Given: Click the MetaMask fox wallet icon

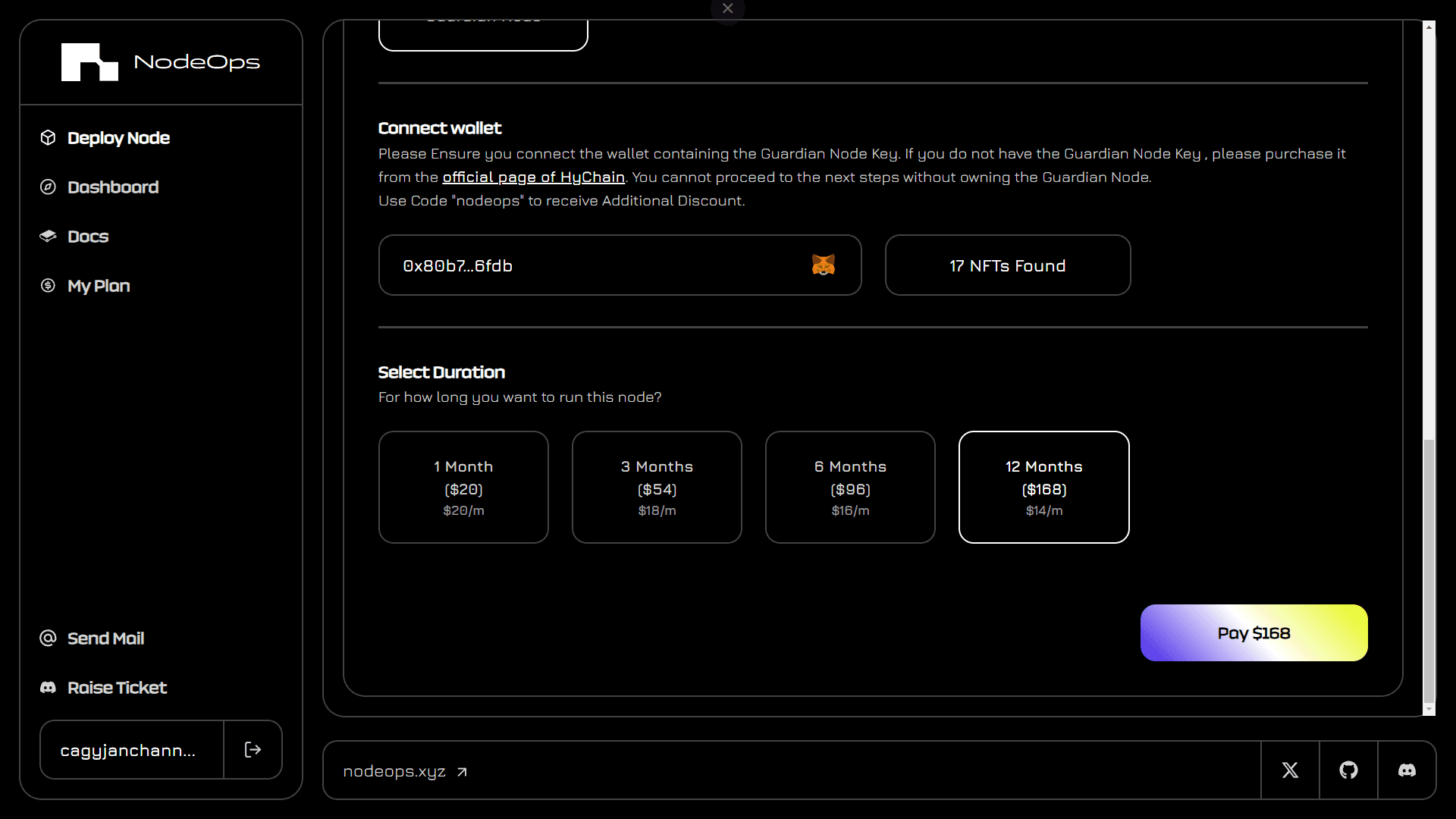Looking at the screenshot, I should pos(823,265).
